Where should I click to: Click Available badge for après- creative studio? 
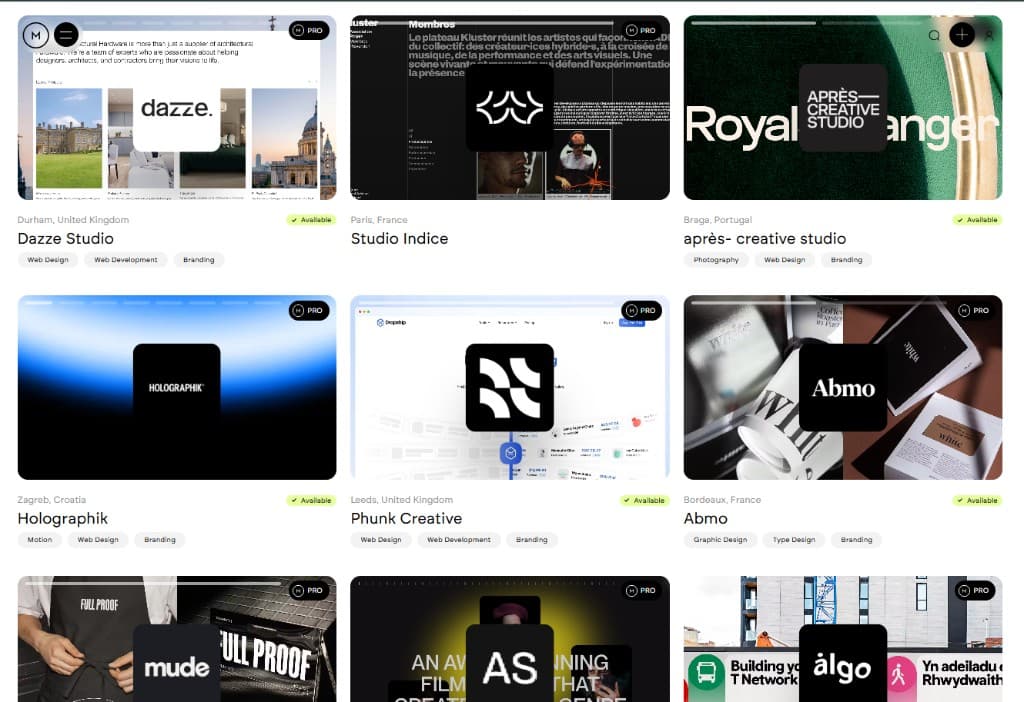point(977,220)
